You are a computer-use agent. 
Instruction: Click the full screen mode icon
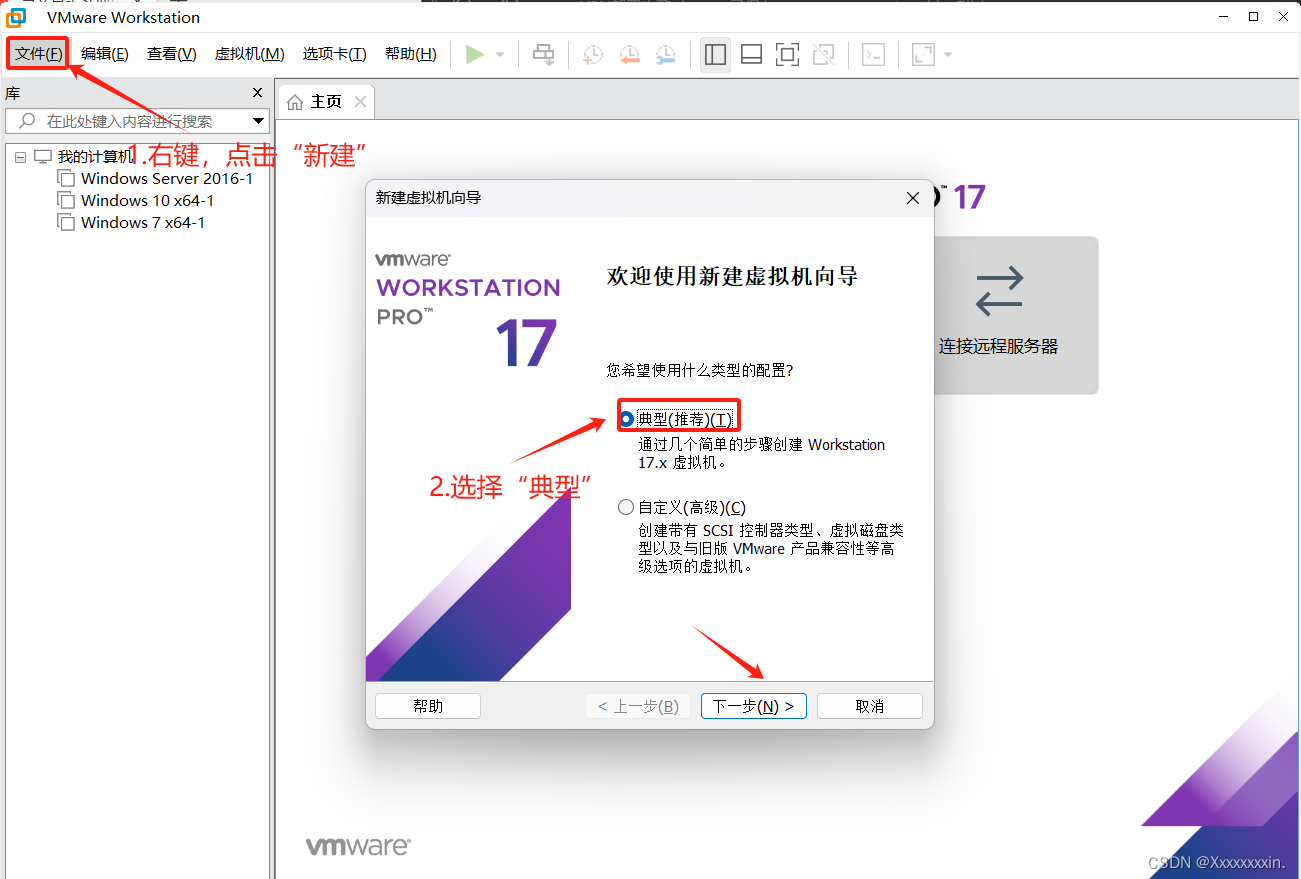pos(788,54)
